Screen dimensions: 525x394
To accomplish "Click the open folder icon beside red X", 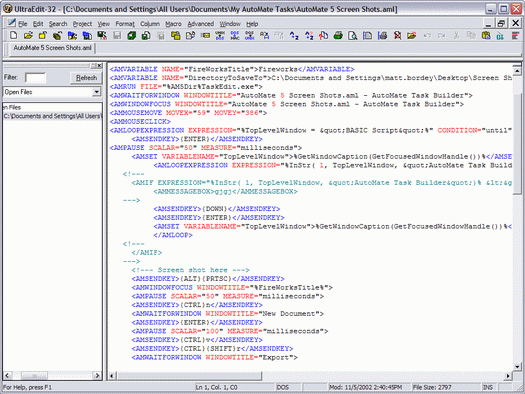I will pos(412,35).
